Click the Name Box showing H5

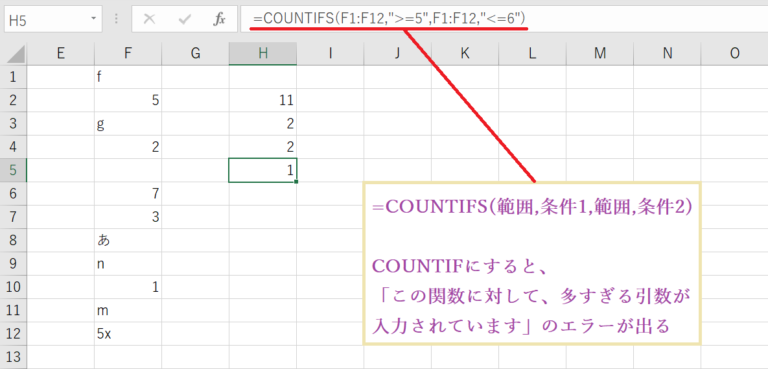[53, 19]
